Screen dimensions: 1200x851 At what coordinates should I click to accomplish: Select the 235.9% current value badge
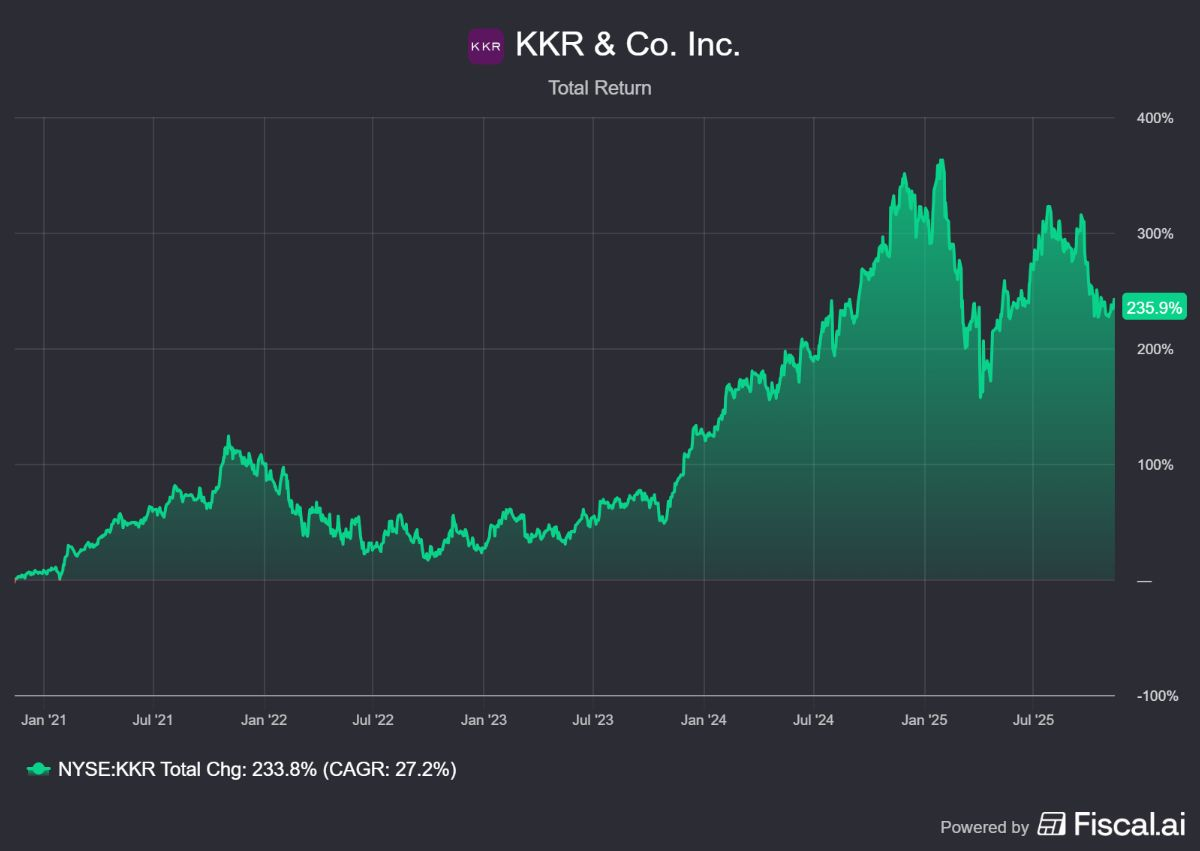(x=1153, y=308)
